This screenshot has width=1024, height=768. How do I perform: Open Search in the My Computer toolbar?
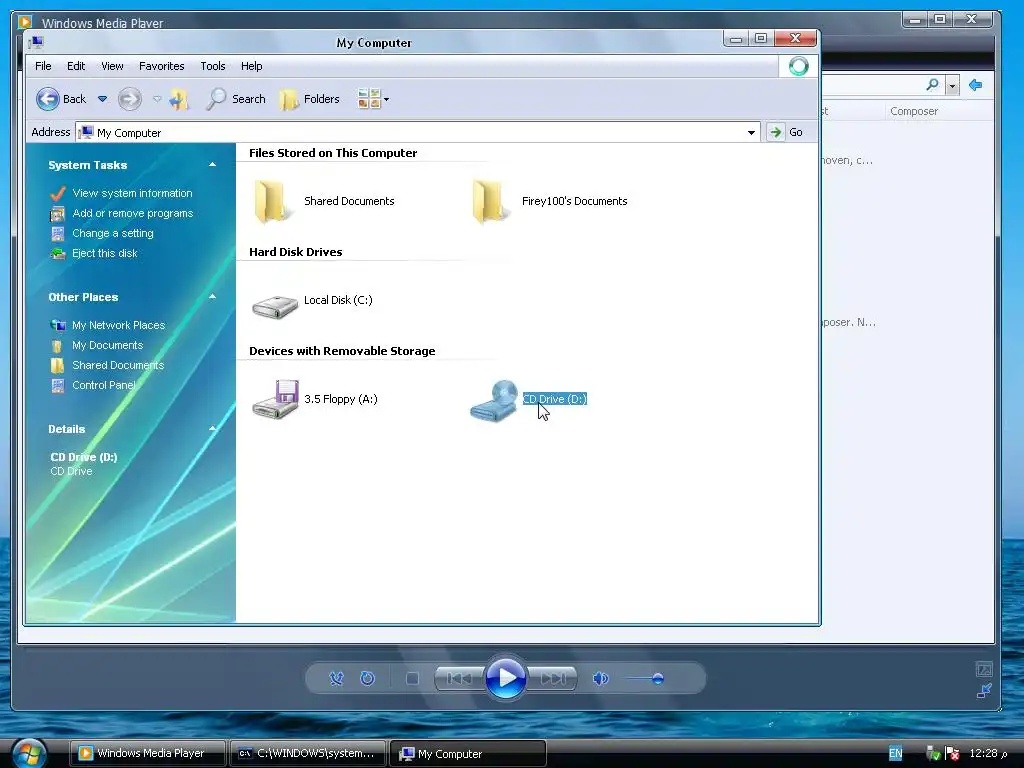(236, 99)
